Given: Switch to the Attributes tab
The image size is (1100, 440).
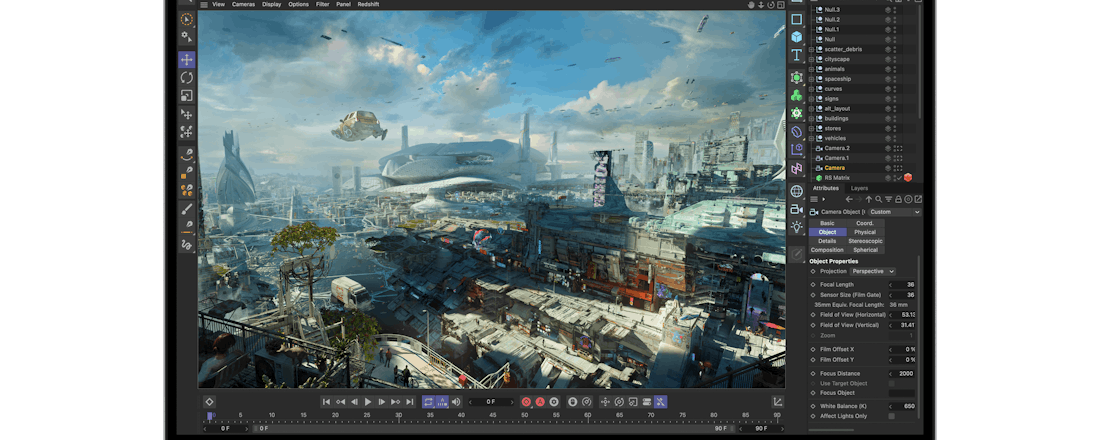Looking at the screenshot, I should [826, 188].
